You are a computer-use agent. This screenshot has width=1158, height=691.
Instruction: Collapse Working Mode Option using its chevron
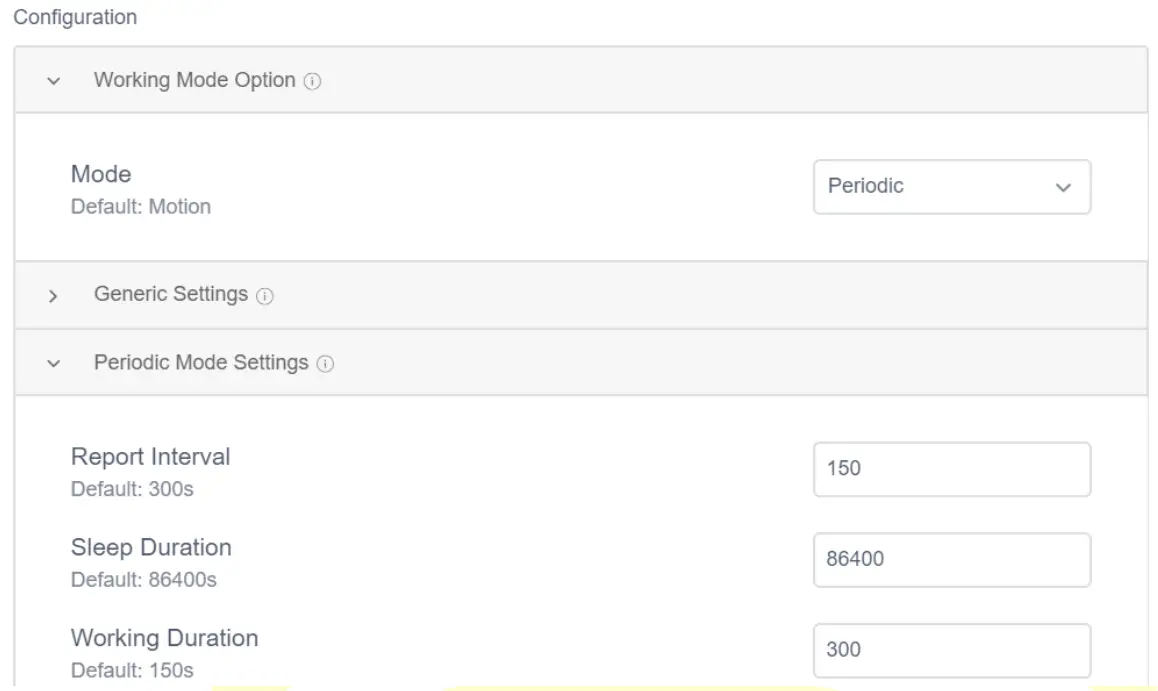coord(54,81)
